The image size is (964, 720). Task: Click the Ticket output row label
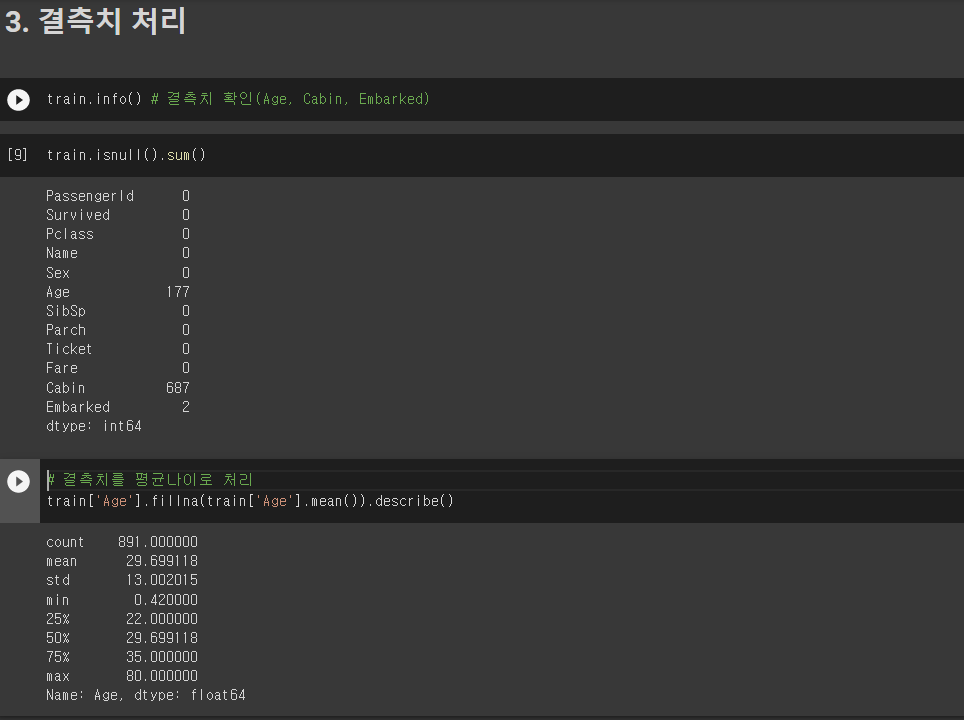(x=69, y=349)
